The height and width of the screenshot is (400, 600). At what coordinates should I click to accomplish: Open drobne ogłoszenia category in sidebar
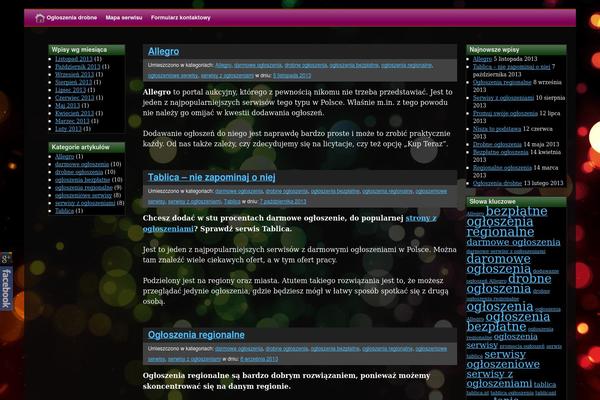click(x=79, y=172)
